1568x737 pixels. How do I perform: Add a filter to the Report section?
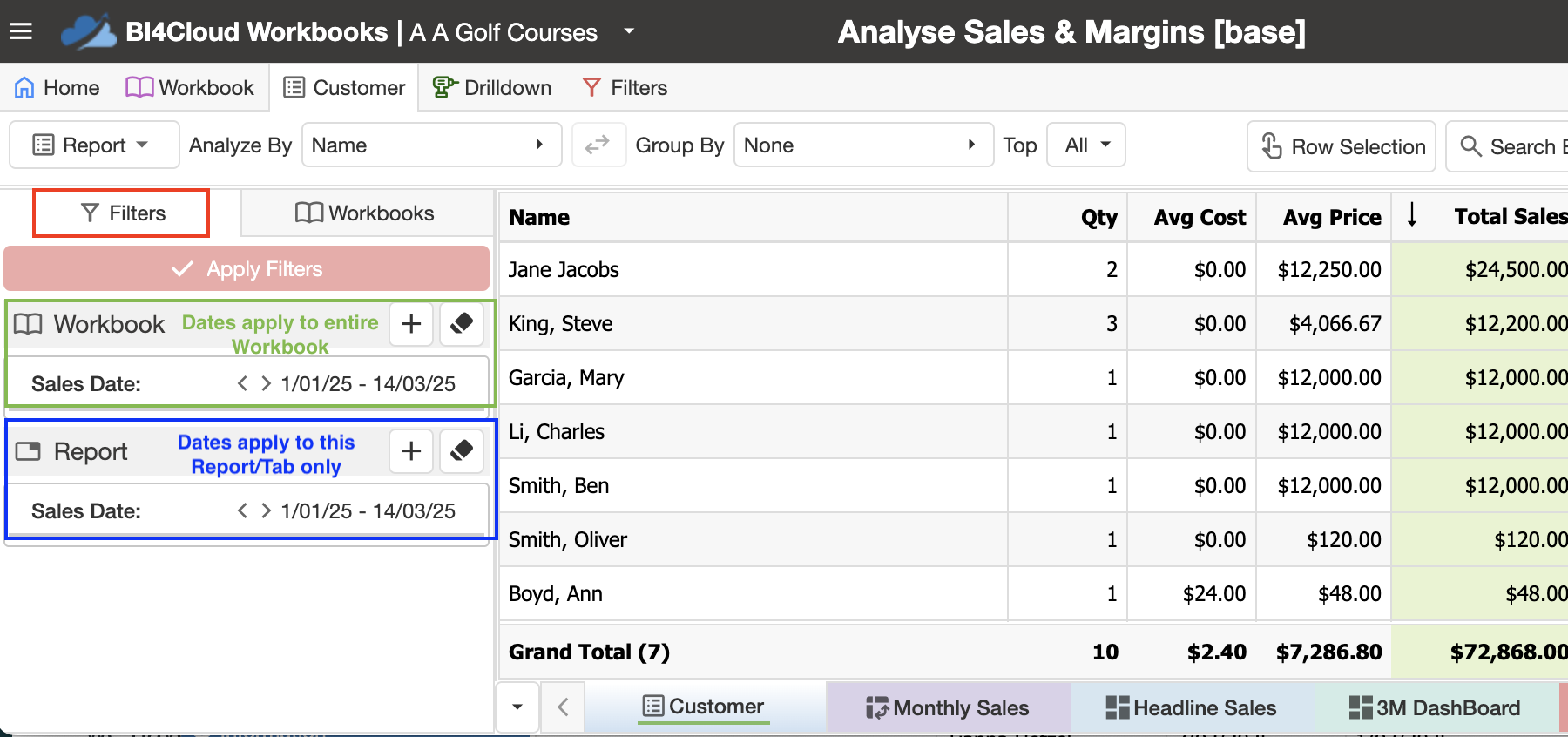tap(411, 451)
